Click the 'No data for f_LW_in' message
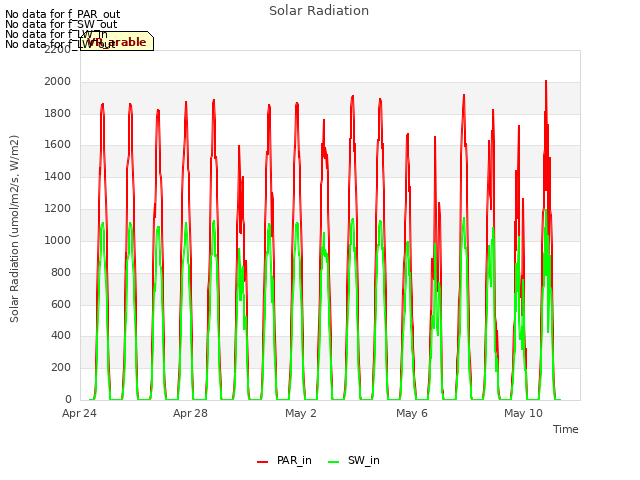 click(x=56, y=34)
